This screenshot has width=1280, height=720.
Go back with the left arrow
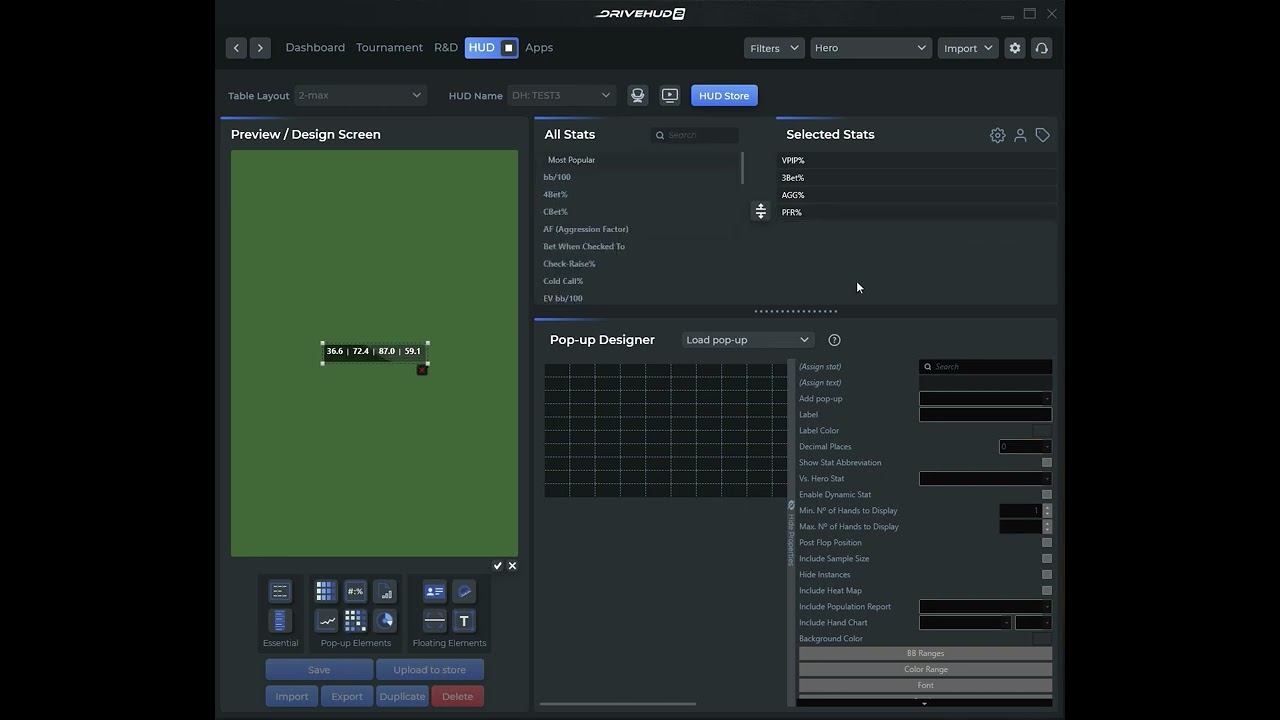[x=236, y=48]
